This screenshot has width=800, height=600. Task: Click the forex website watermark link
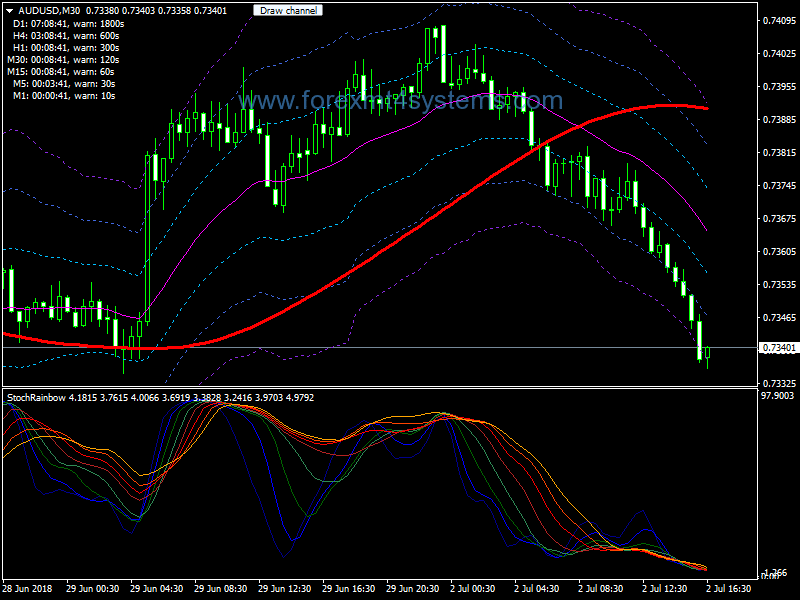click(x=401, y=101)
